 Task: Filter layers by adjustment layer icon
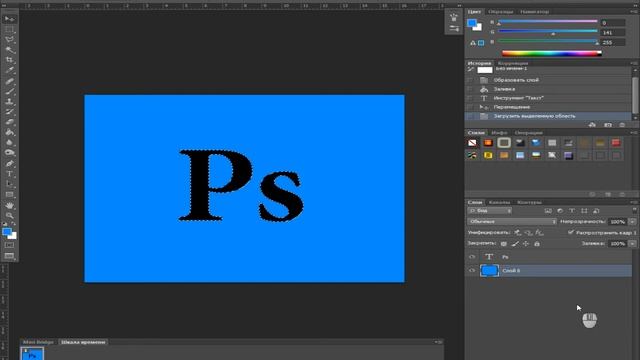560,211
